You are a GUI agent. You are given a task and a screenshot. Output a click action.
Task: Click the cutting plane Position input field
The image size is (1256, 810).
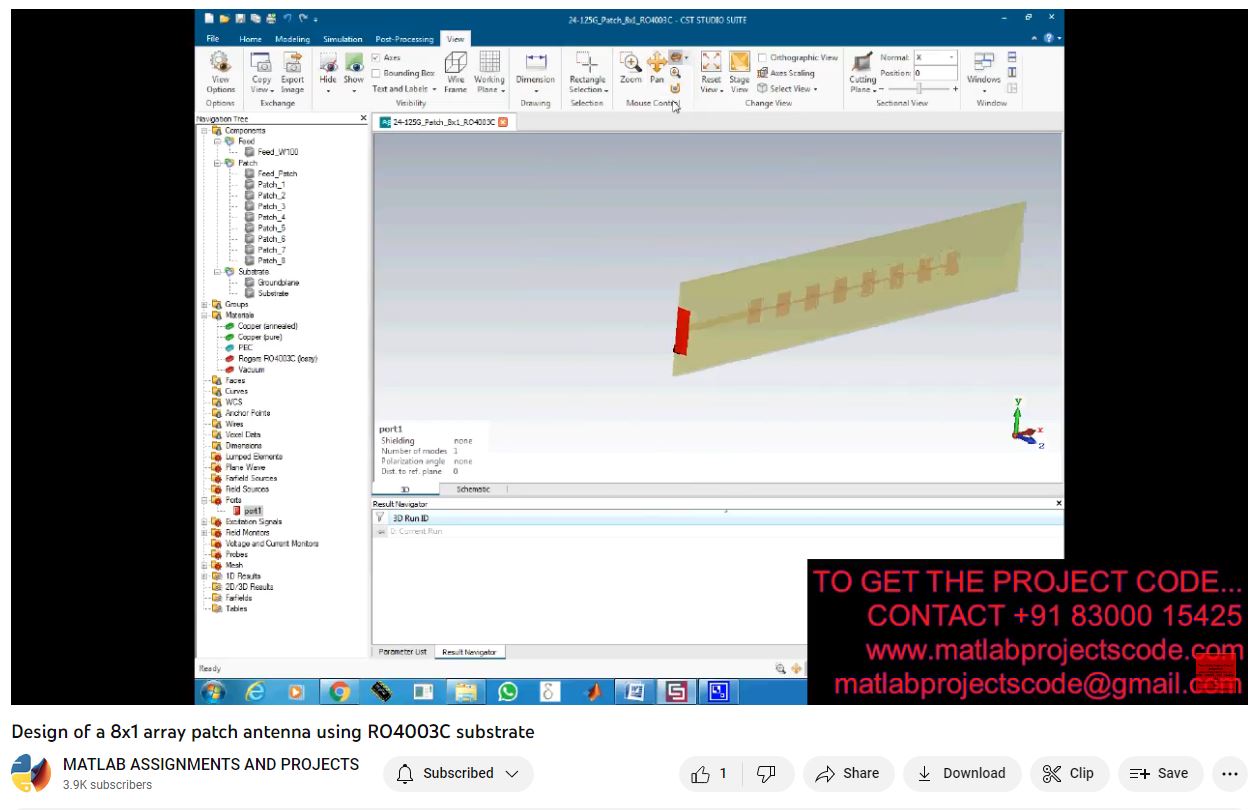tap(935, 73)
